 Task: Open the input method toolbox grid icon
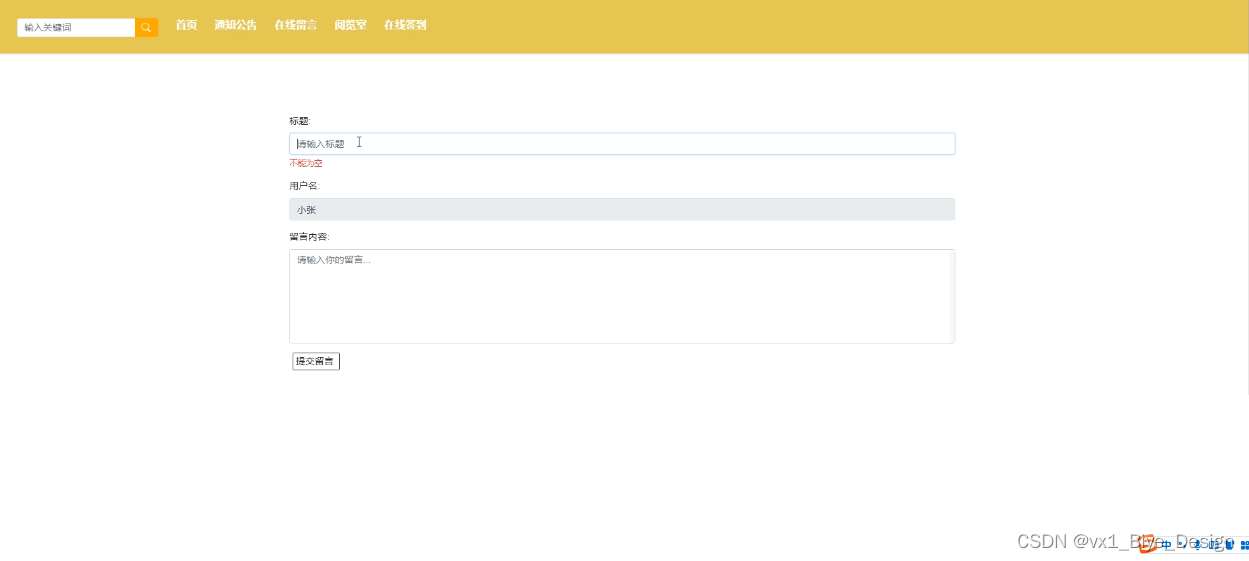pos(1244,545)
